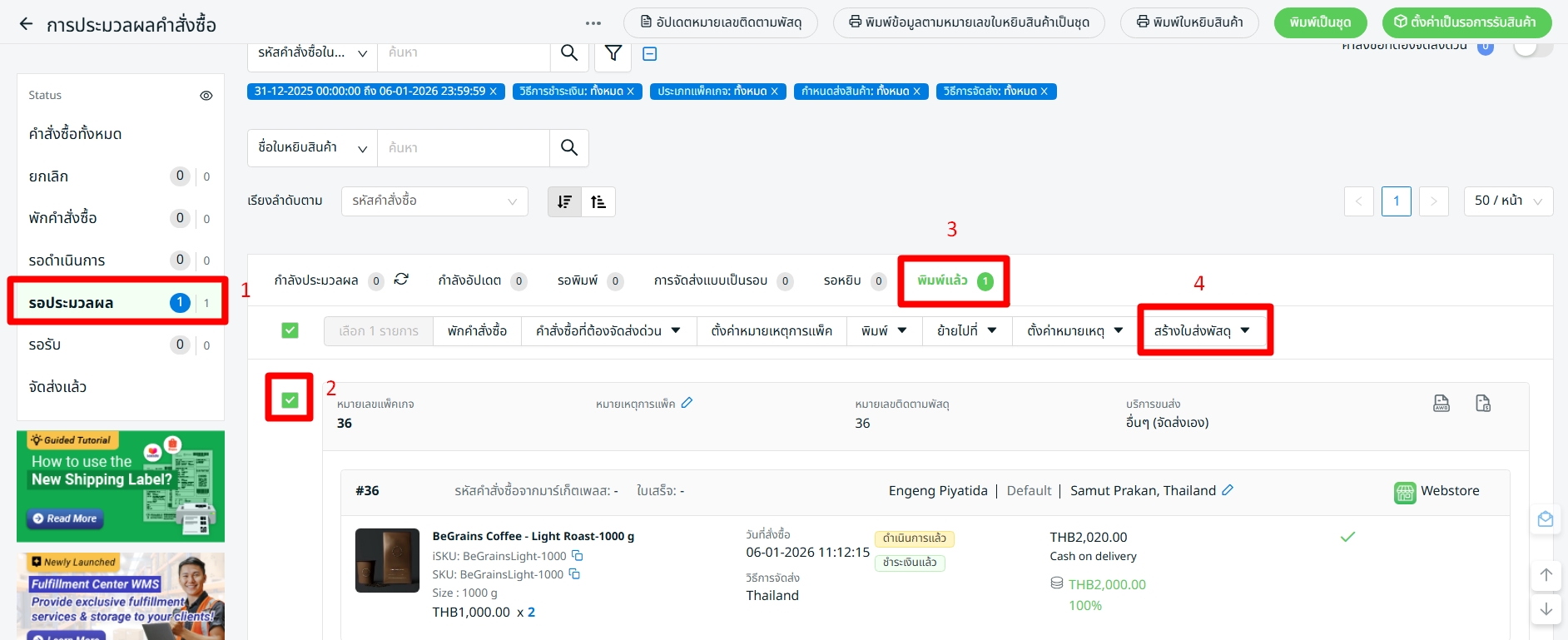Viewport: 1568px width, 640px height.
Task: Click the AWB document icon for package 36
Action: [x=1441, y=404]
